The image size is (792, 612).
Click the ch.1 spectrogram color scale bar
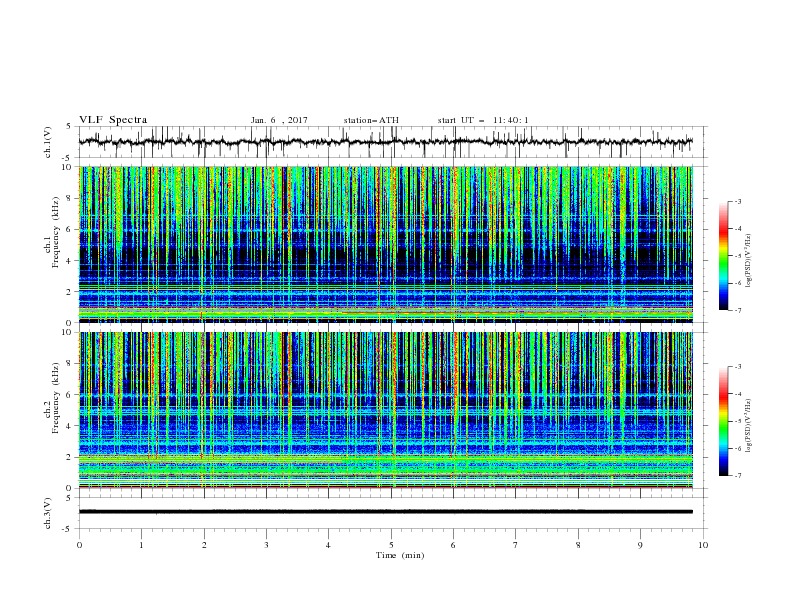(x=723, y=256)
